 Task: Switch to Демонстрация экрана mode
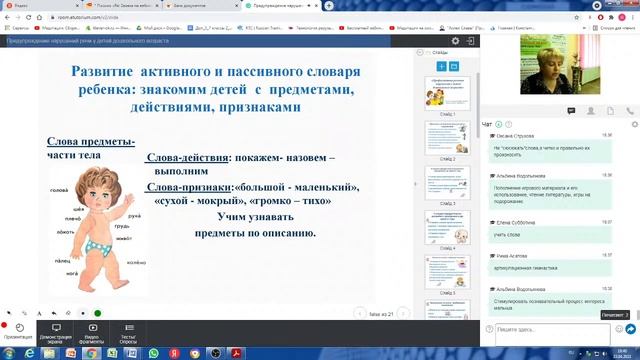click(56, 334)
